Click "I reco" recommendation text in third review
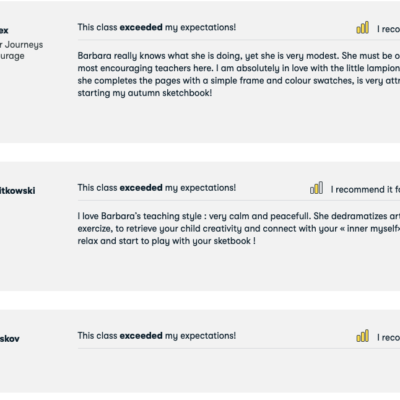Viewport: 400px width, 400px height. tap(388, 337)
